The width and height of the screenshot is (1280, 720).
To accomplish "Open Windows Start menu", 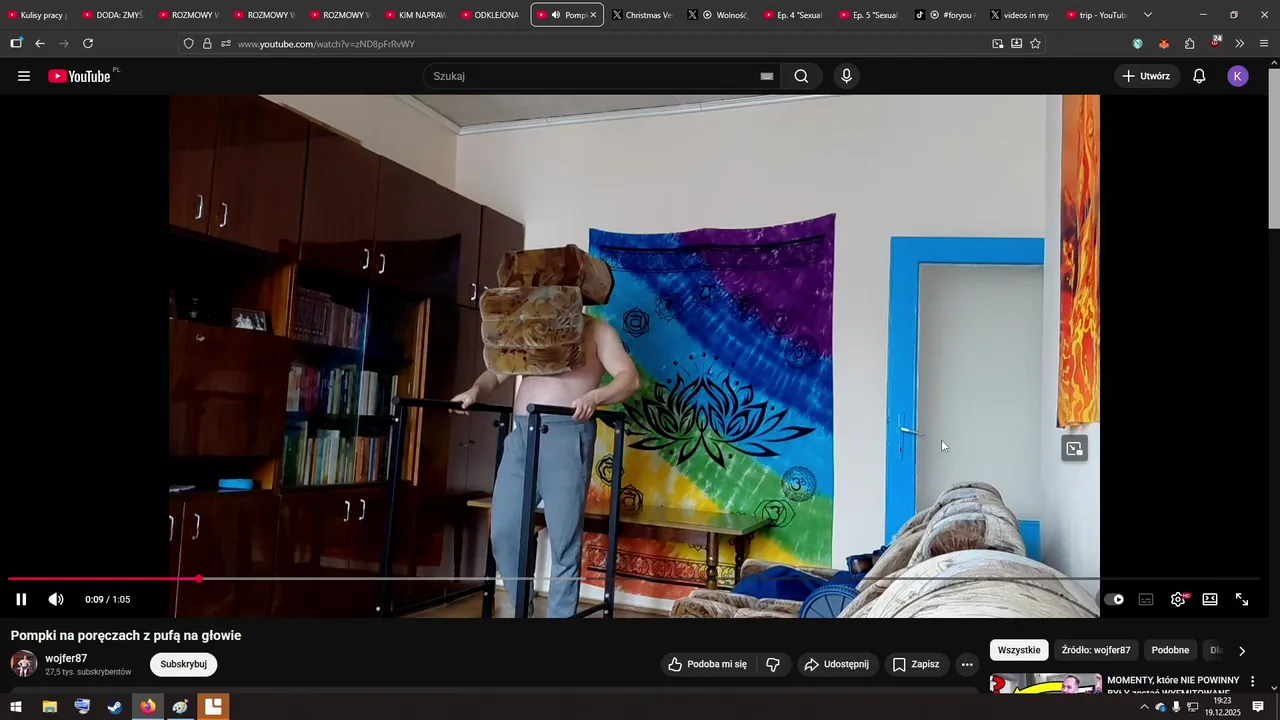I will tap(16, 707).
